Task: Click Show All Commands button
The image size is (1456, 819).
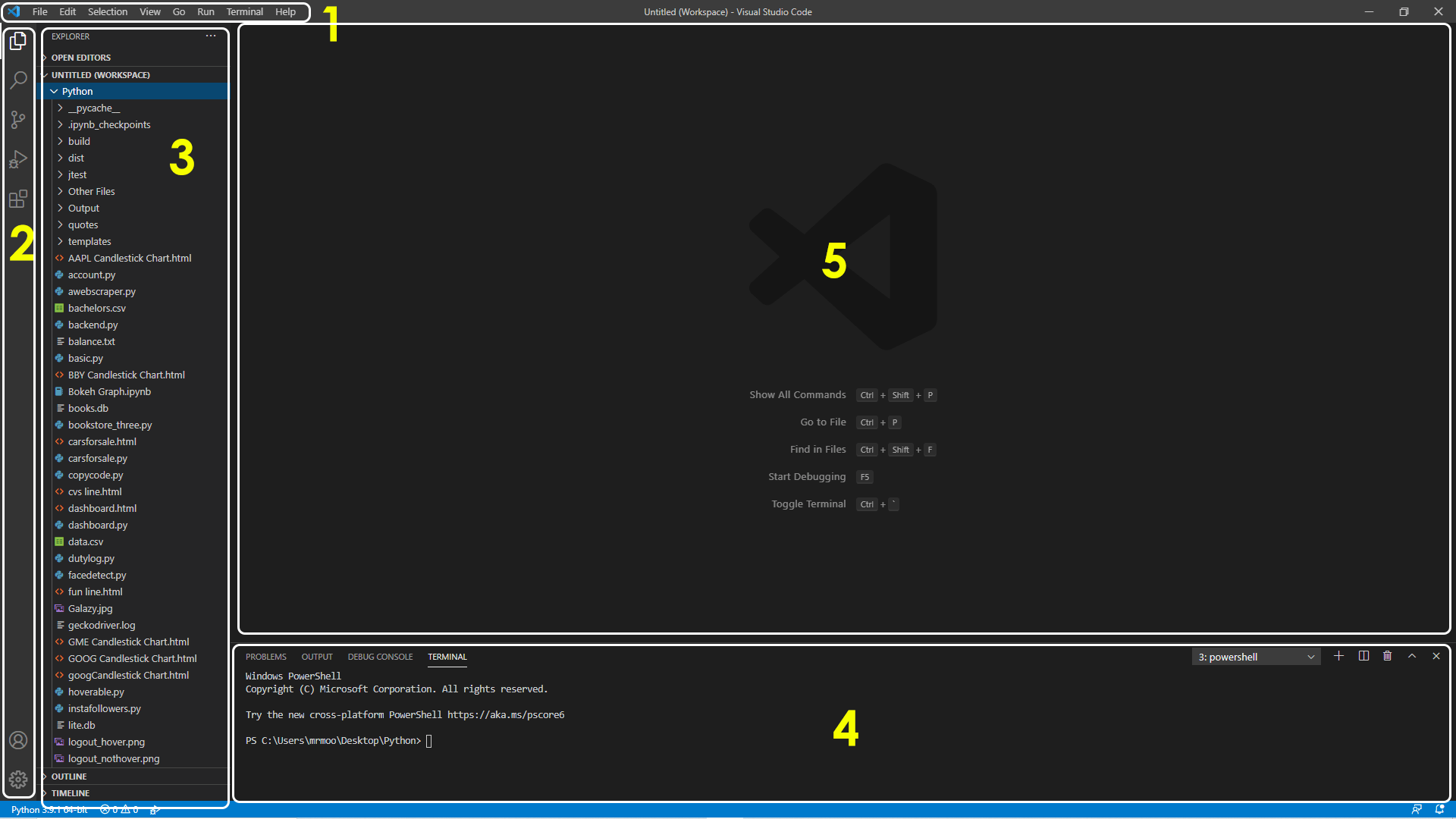Action: click(797, 394)
